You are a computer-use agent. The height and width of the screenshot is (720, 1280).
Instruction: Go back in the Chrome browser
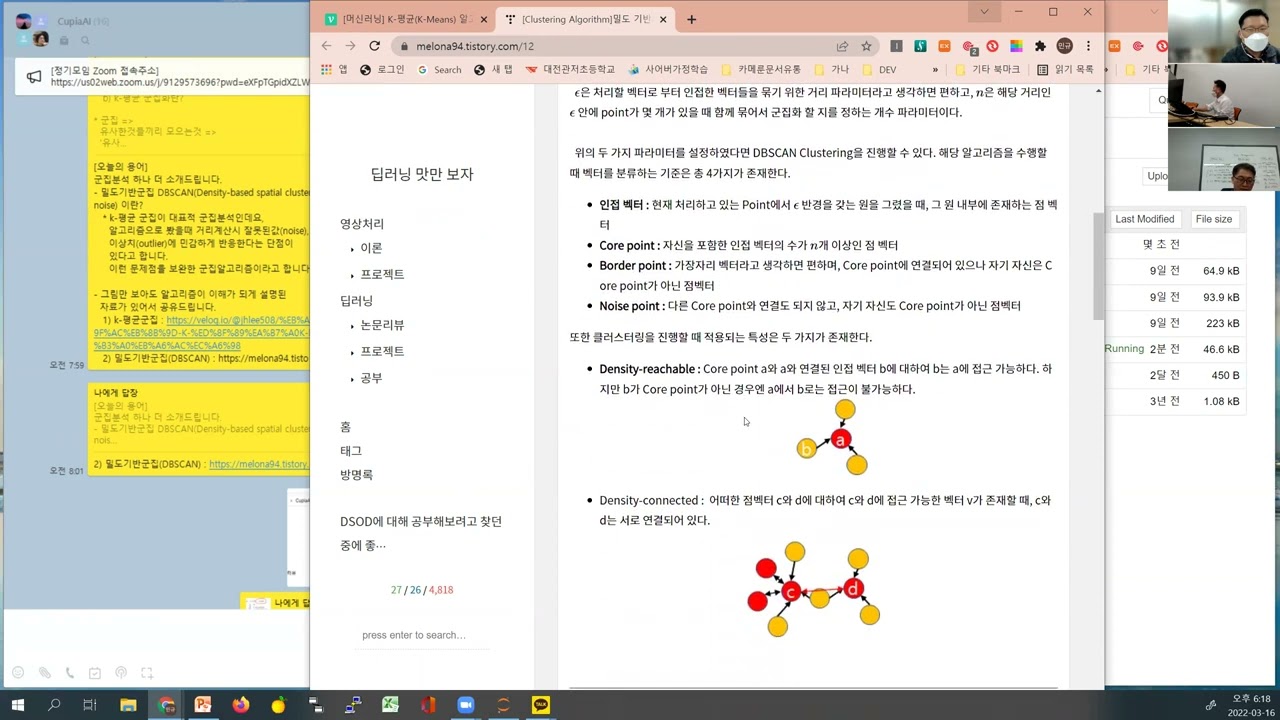point(326,46)
